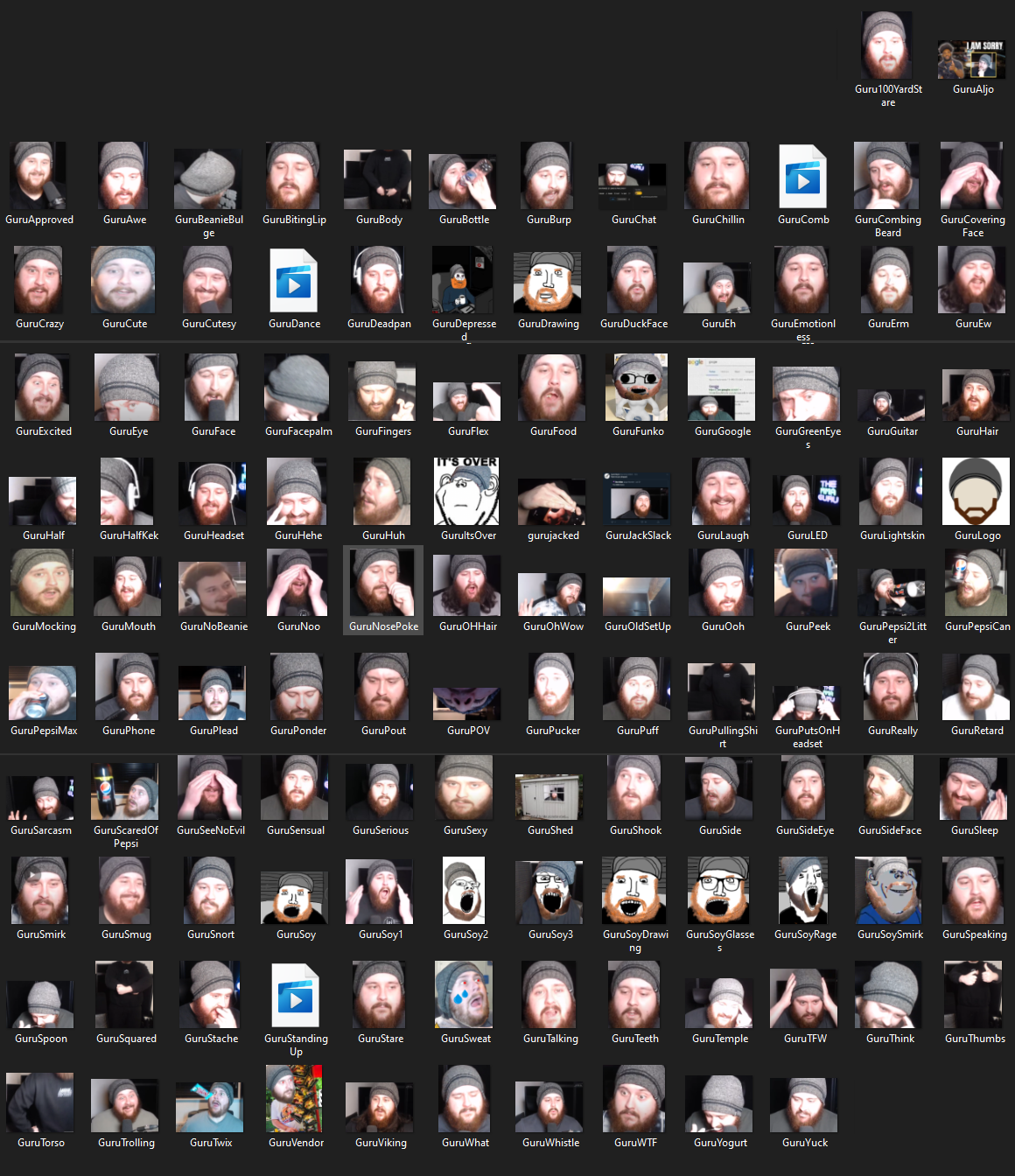This screenshot has width=1015, height=1176.
Task: Click the "GuruYogurt" file name
Action: click(x=718, y=1144)
